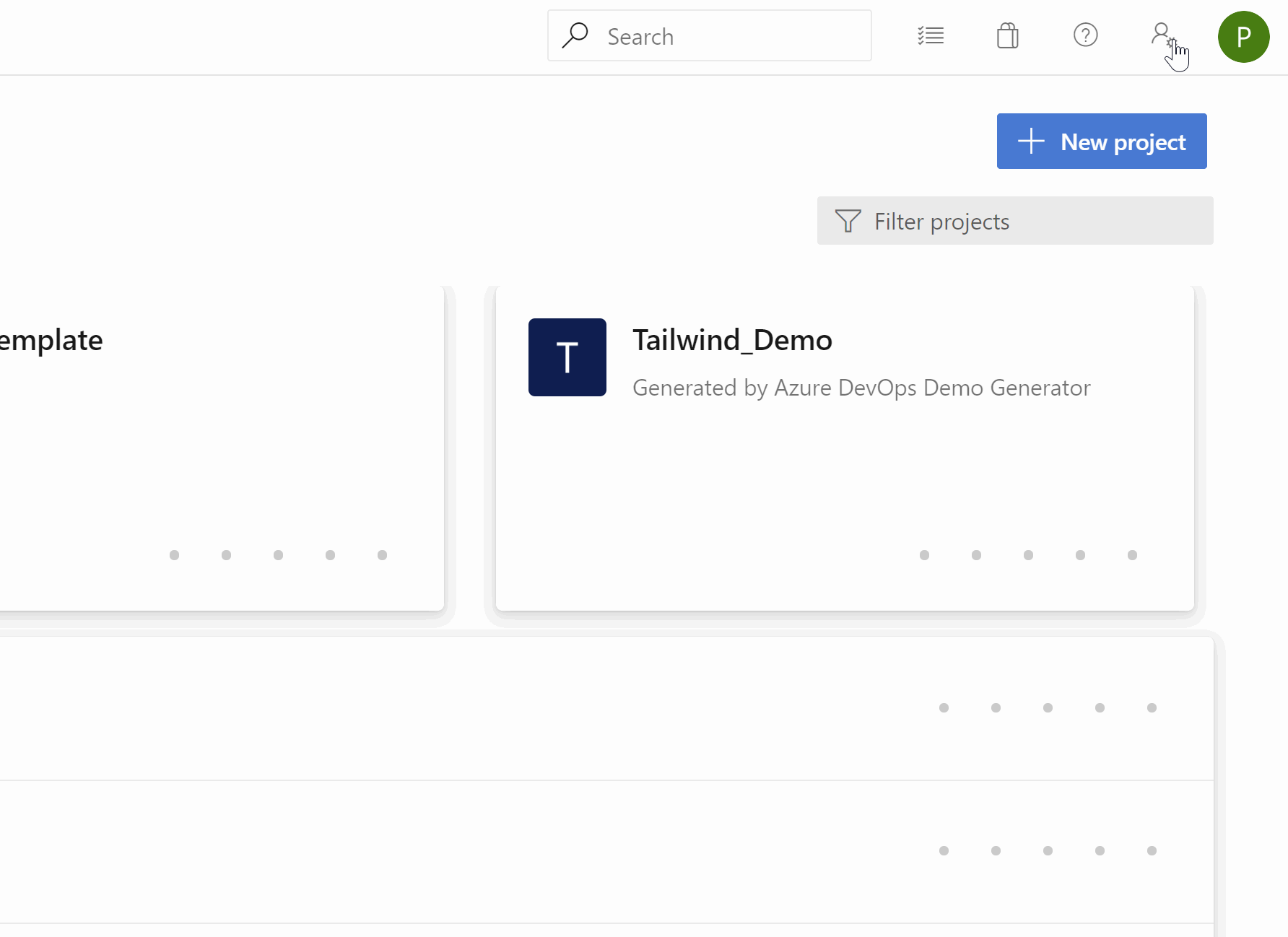Image resolution: width=1288 pixels, height=937 pixels.
Task: Open the Tailwind_Demo project title link
Action: point(732,340)
